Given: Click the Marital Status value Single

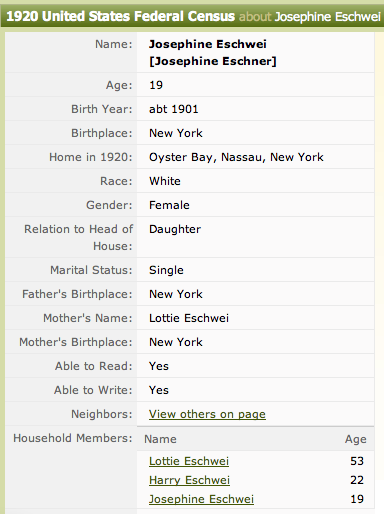Looking at the screenshot, I should pyautogui.click(x=166, y=270).
